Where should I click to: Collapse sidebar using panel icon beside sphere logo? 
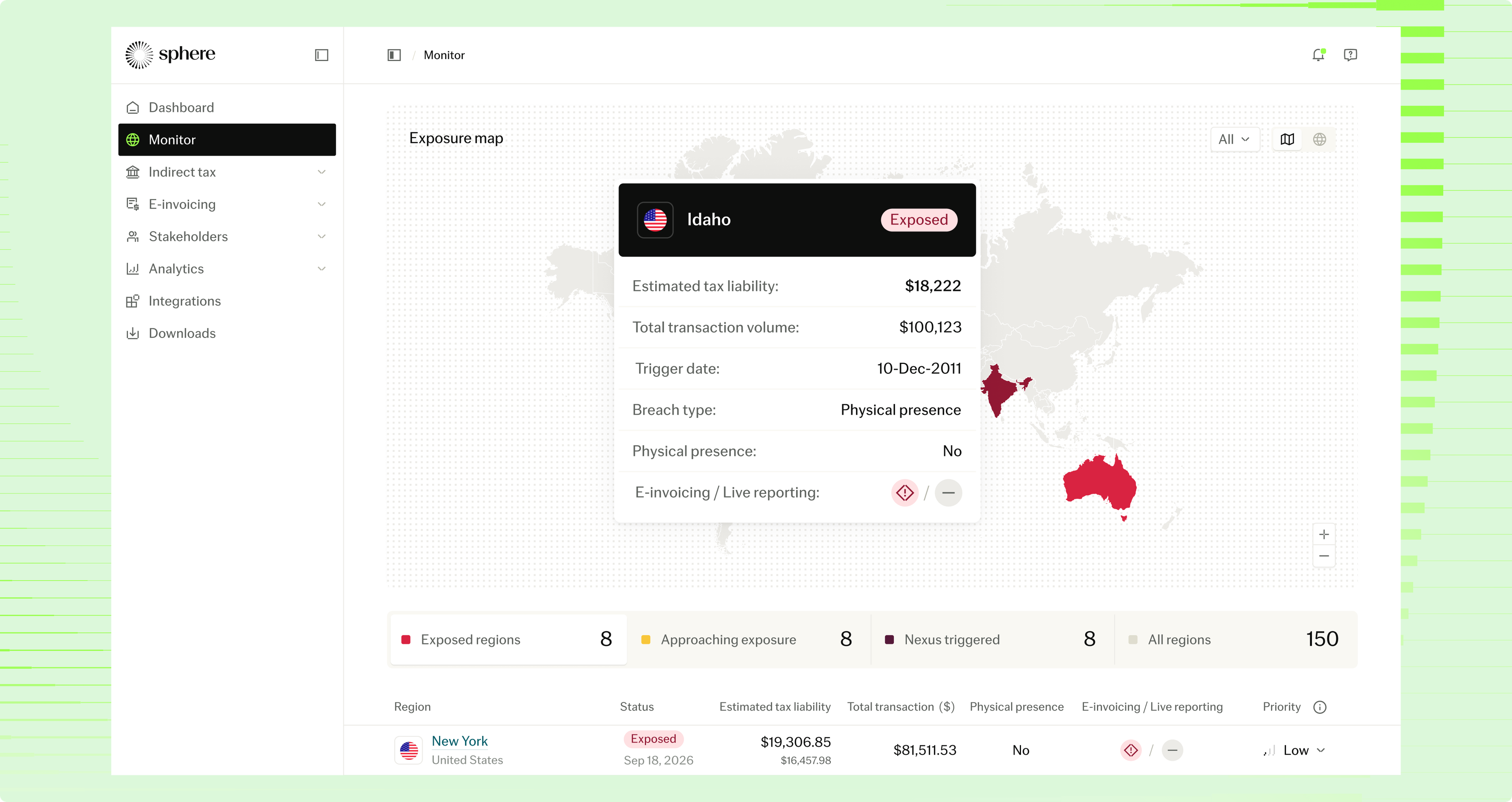point(321,55)
